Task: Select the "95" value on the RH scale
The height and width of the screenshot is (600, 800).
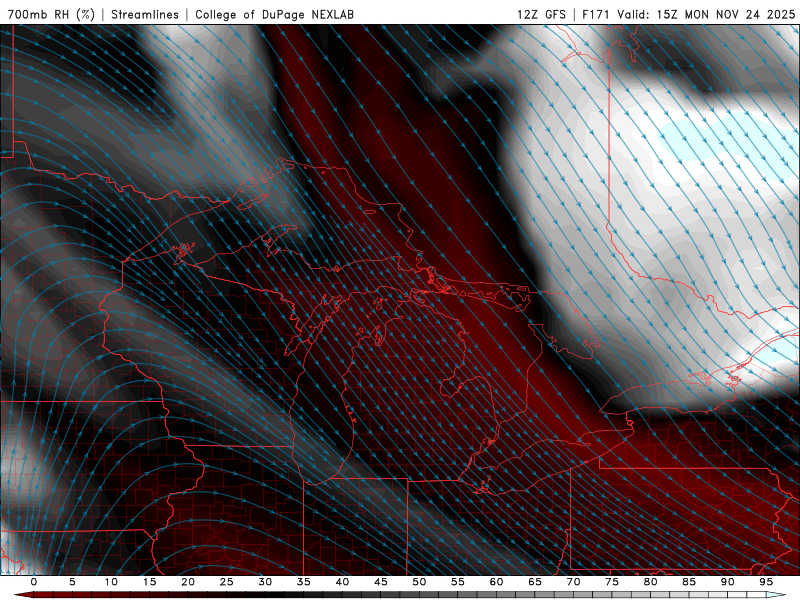Action: 766,582
